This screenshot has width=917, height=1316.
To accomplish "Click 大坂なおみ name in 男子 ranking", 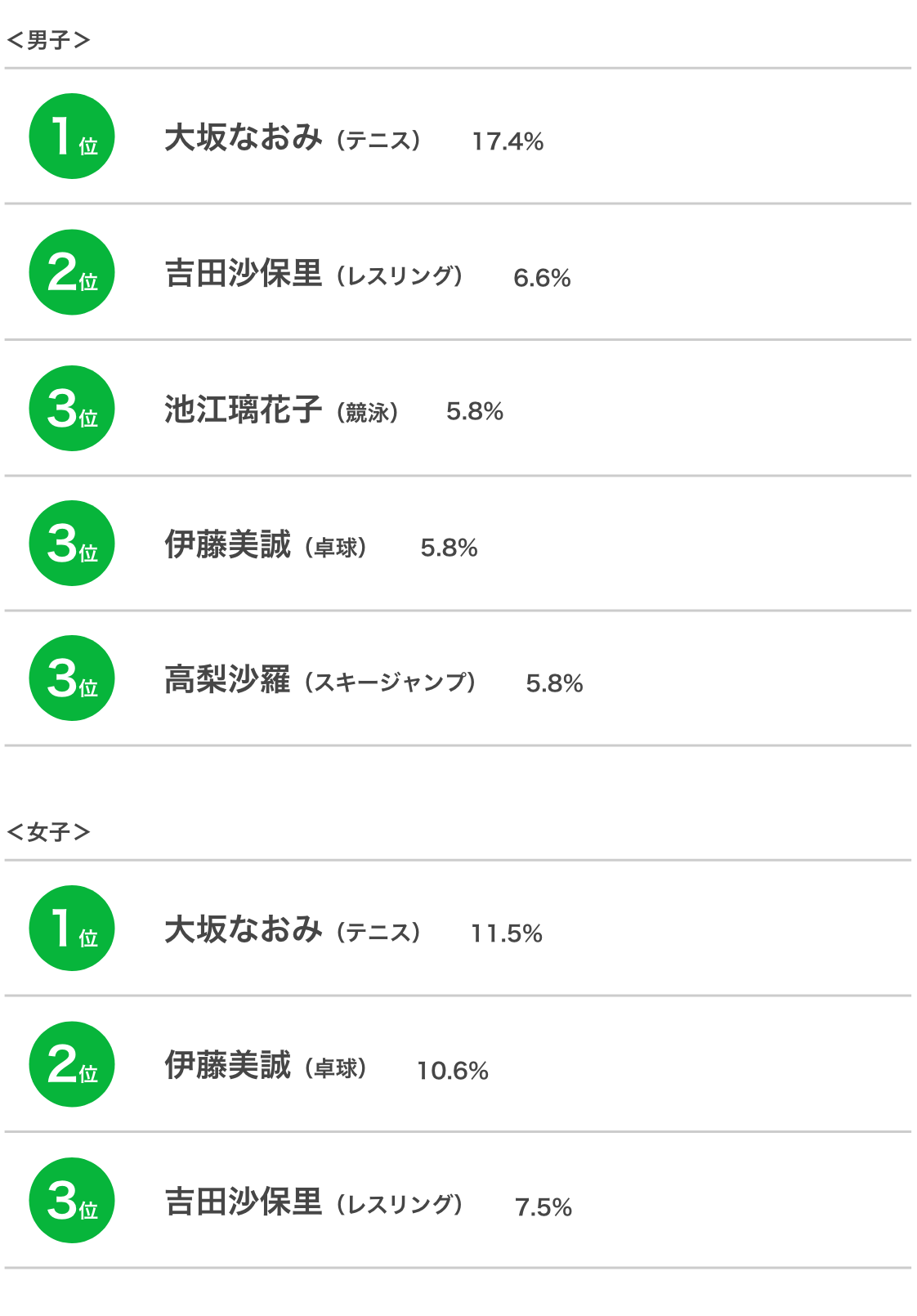I will 244,137.
